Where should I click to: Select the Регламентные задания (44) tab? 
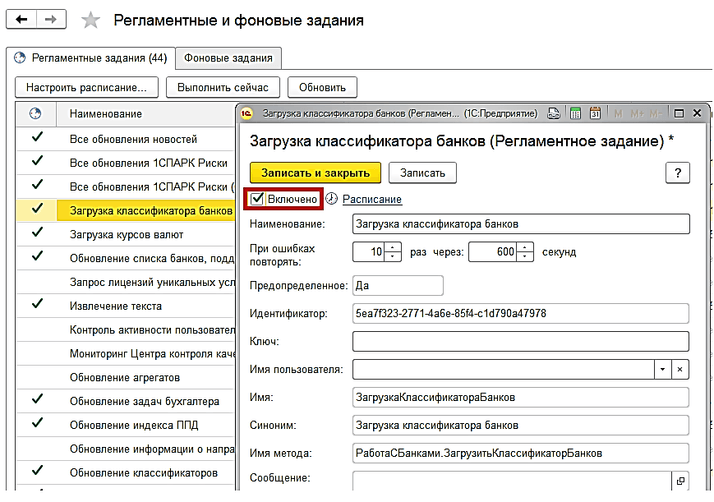(90, 58)
